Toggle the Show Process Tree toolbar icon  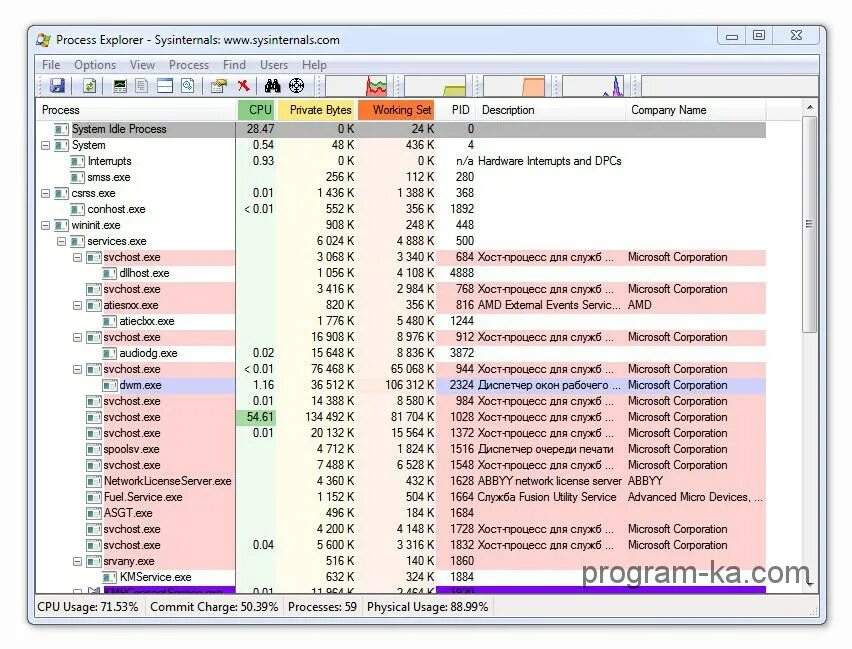tap(142, 86)
